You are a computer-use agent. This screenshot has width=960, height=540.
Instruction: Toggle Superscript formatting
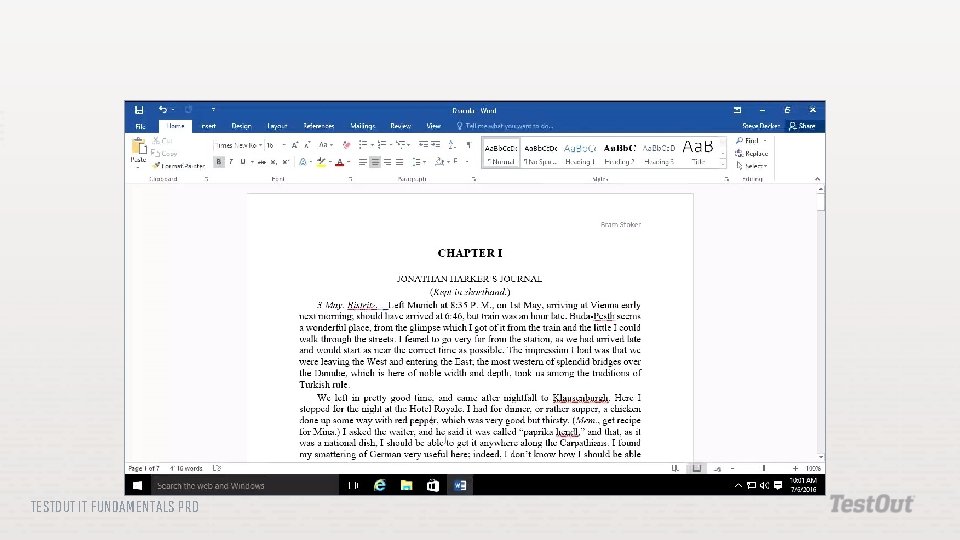tap(285, 162)
